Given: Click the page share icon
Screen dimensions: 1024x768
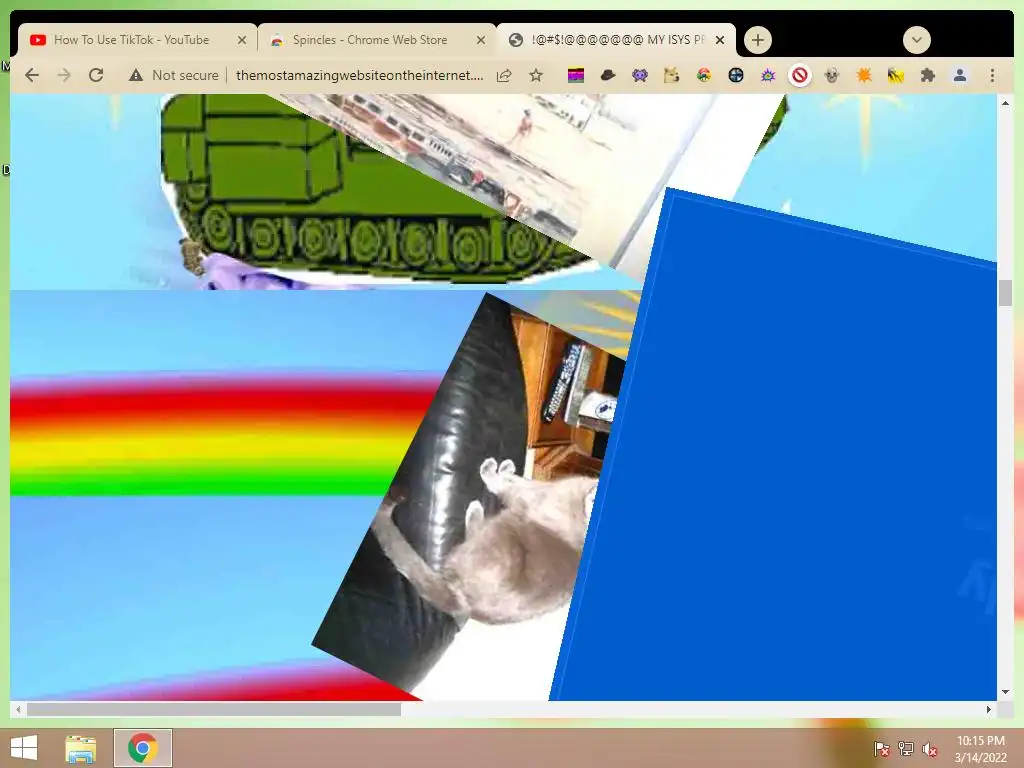Looking at the screenshot, I should [x=504, y=75].
